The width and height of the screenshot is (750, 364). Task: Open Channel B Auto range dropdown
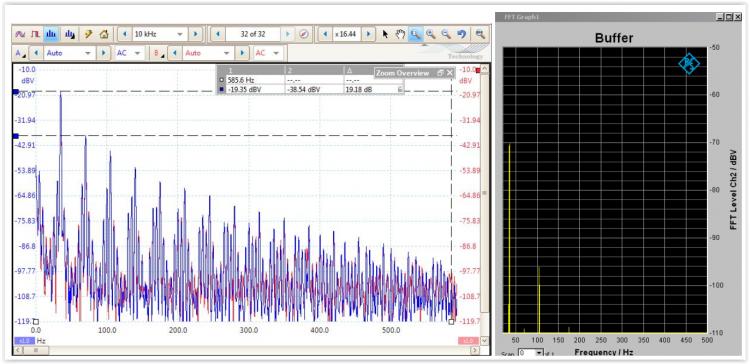click(x=227, y=53)
